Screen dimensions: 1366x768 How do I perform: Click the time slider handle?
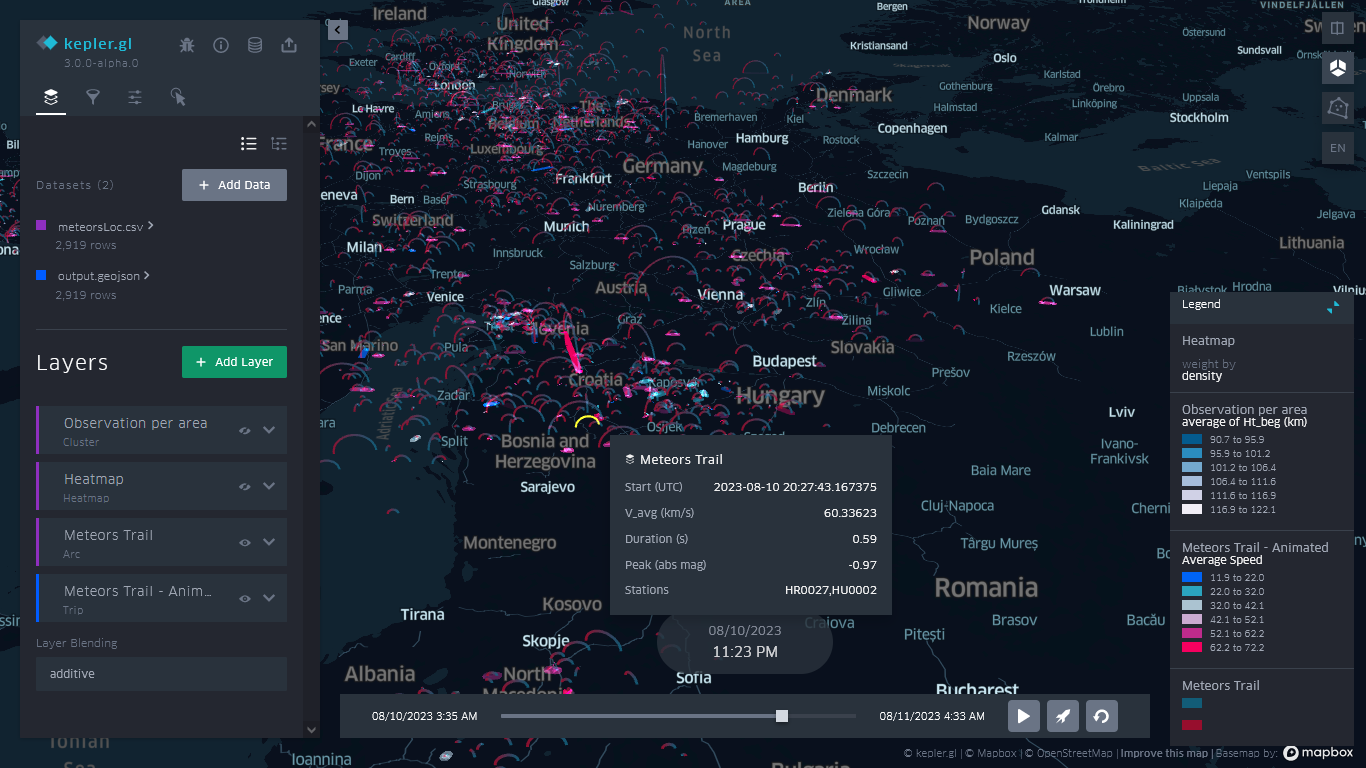[782, 716]
